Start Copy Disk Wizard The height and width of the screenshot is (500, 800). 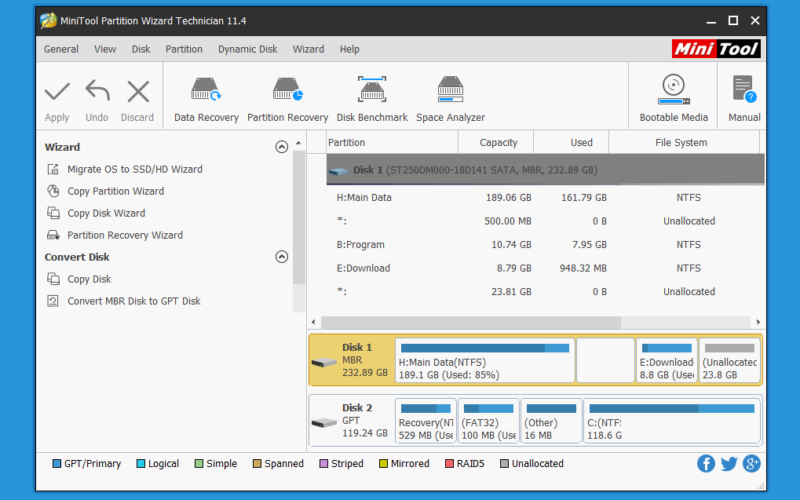click(x=106, y=213)
